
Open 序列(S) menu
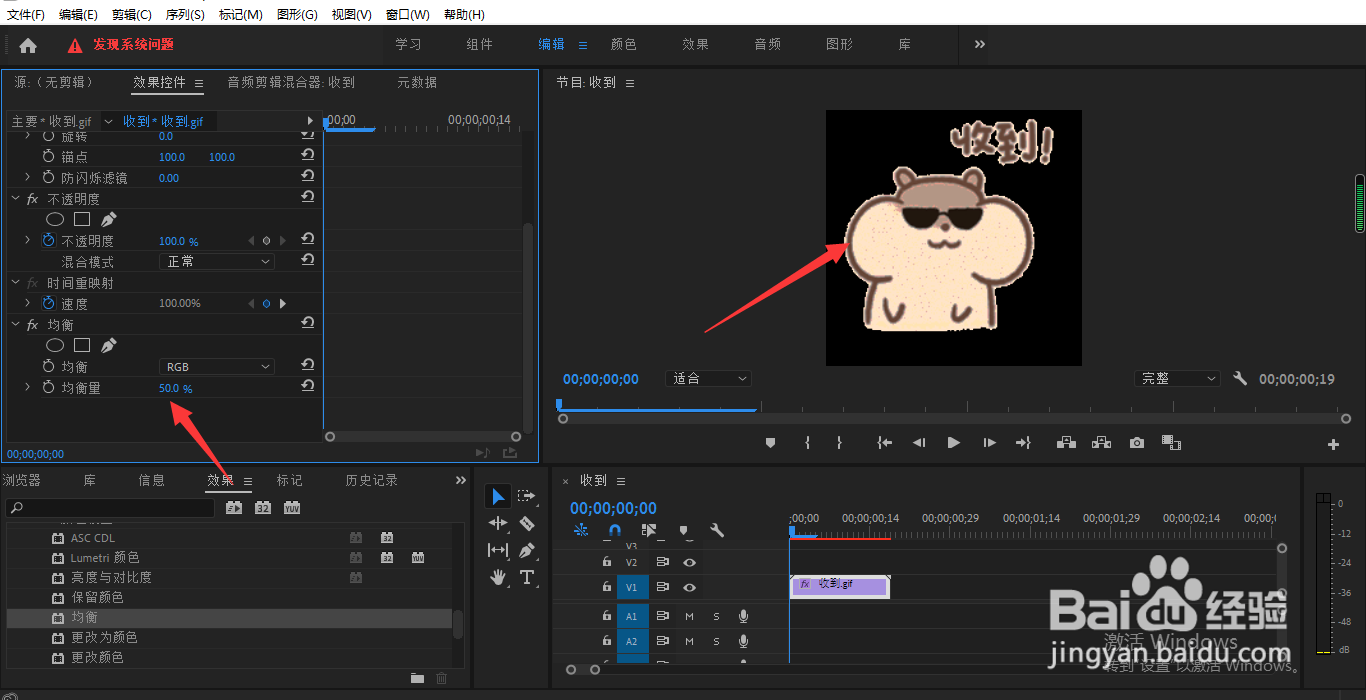pyautogui.click(x=185, y=15)
